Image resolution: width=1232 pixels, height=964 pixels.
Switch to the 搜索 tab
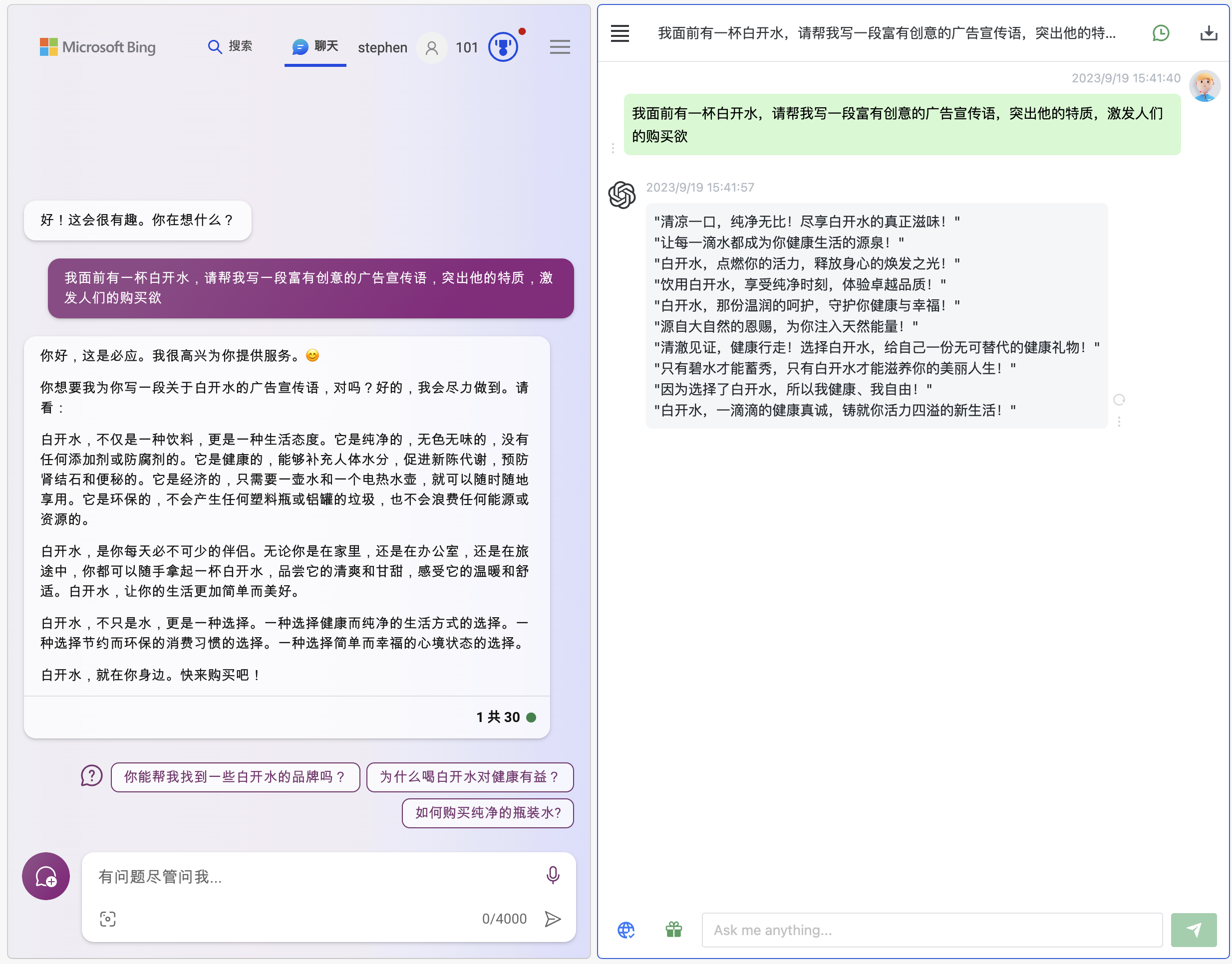230,46
